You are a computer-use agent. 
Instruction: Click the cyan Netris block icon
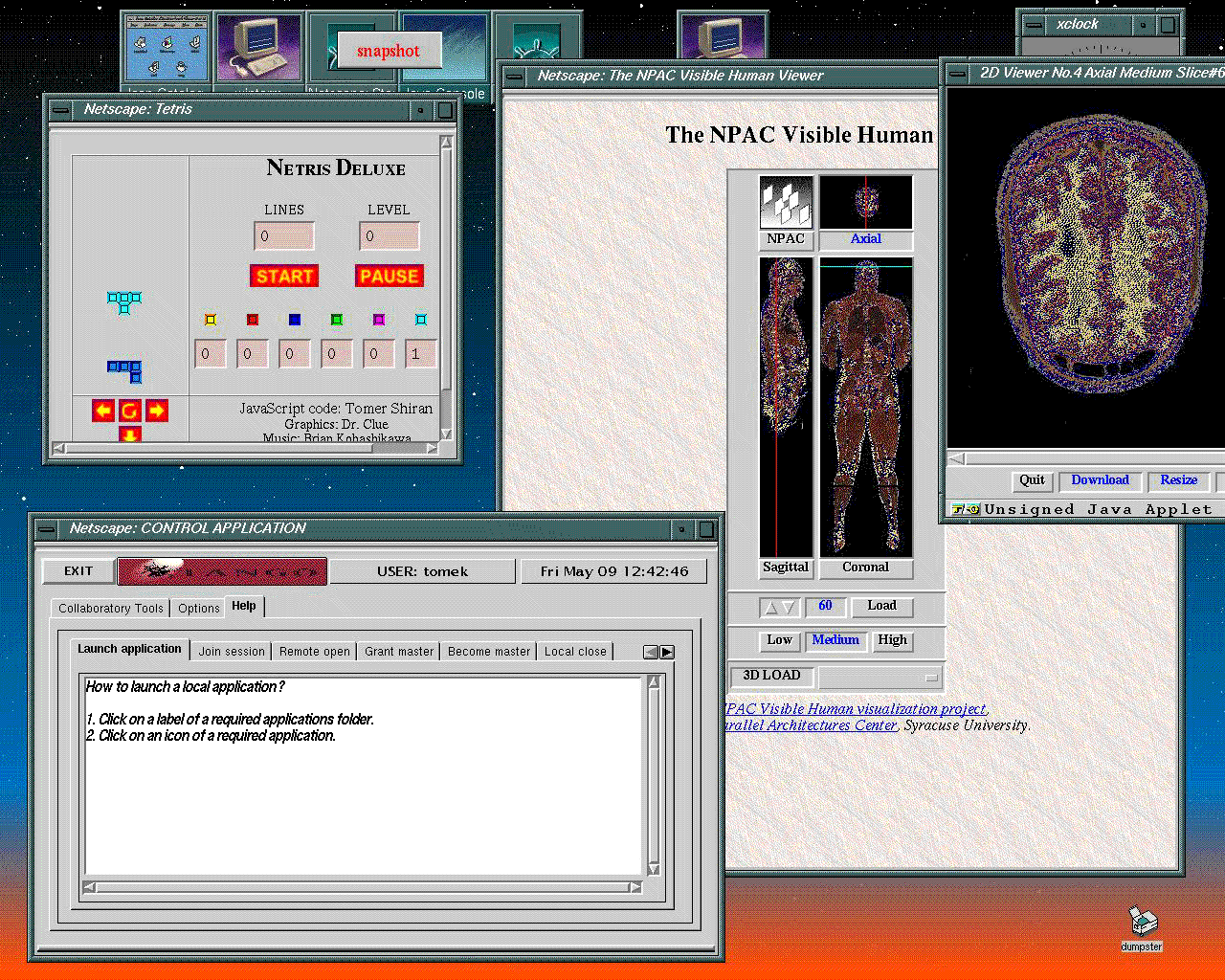(x=421, y=320)
